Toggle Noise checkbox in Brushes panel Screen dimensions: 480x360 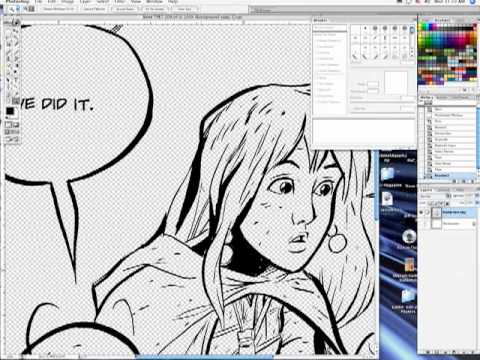316,77
